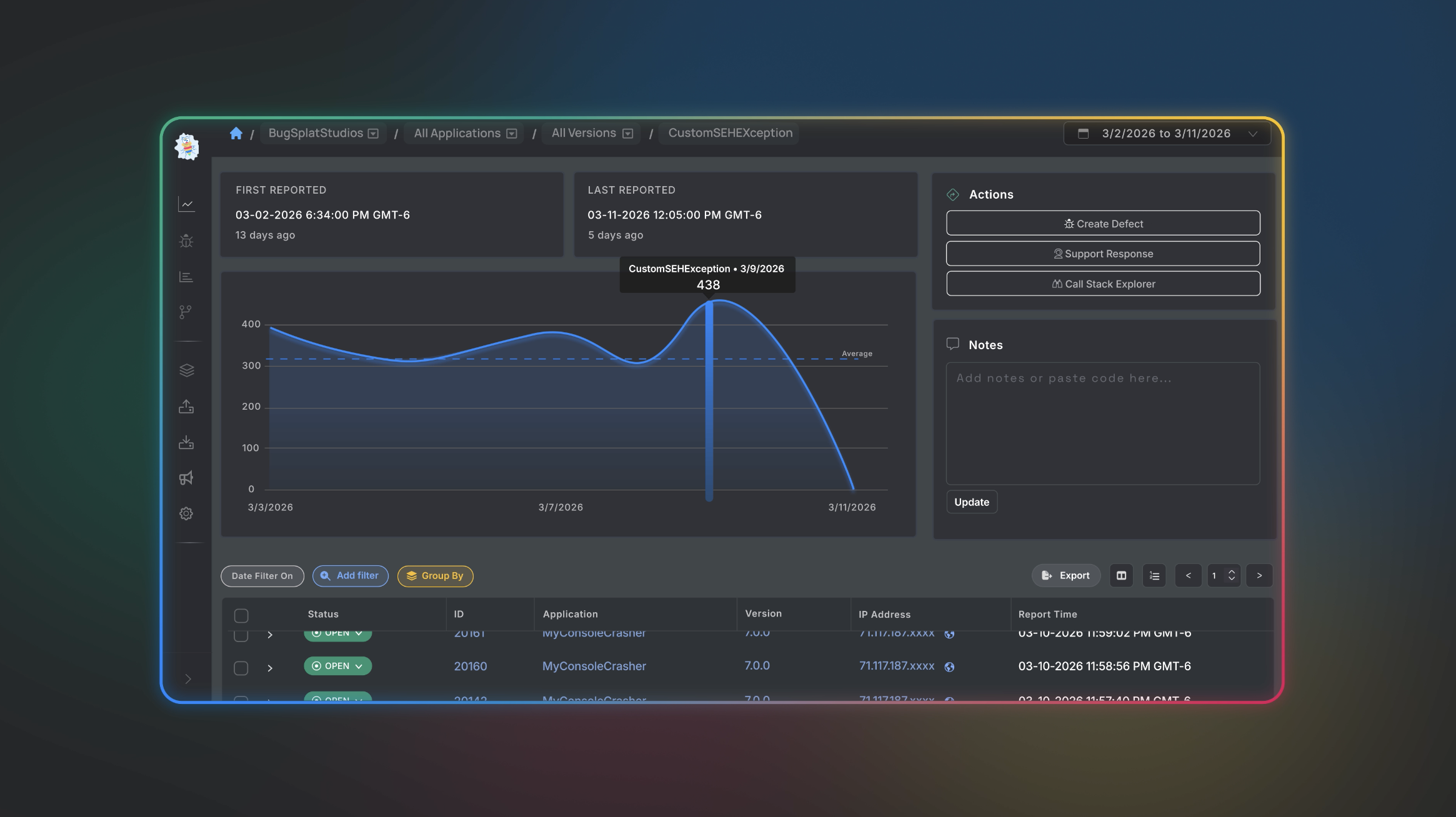Check the row checkbox for crash 20160
Viewport: 1456px width, 817px height.
tap(241, 668)
